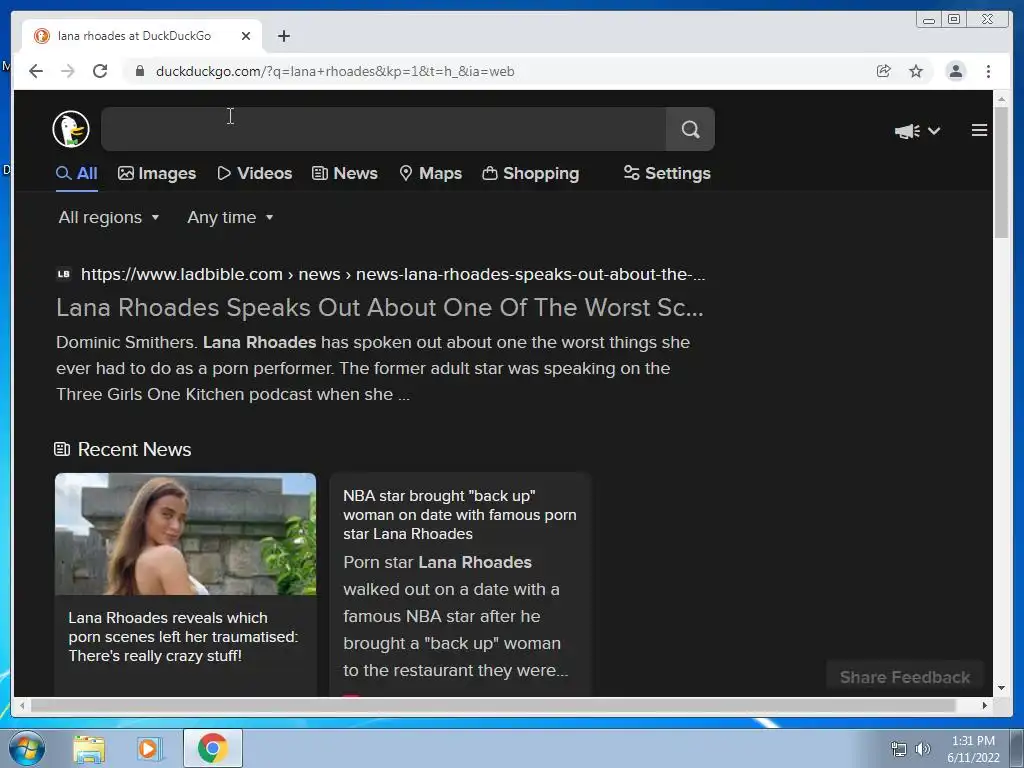This screenshot has height=768, width=1024.
Task: Open a new browser tab
Action: point(283,36)
